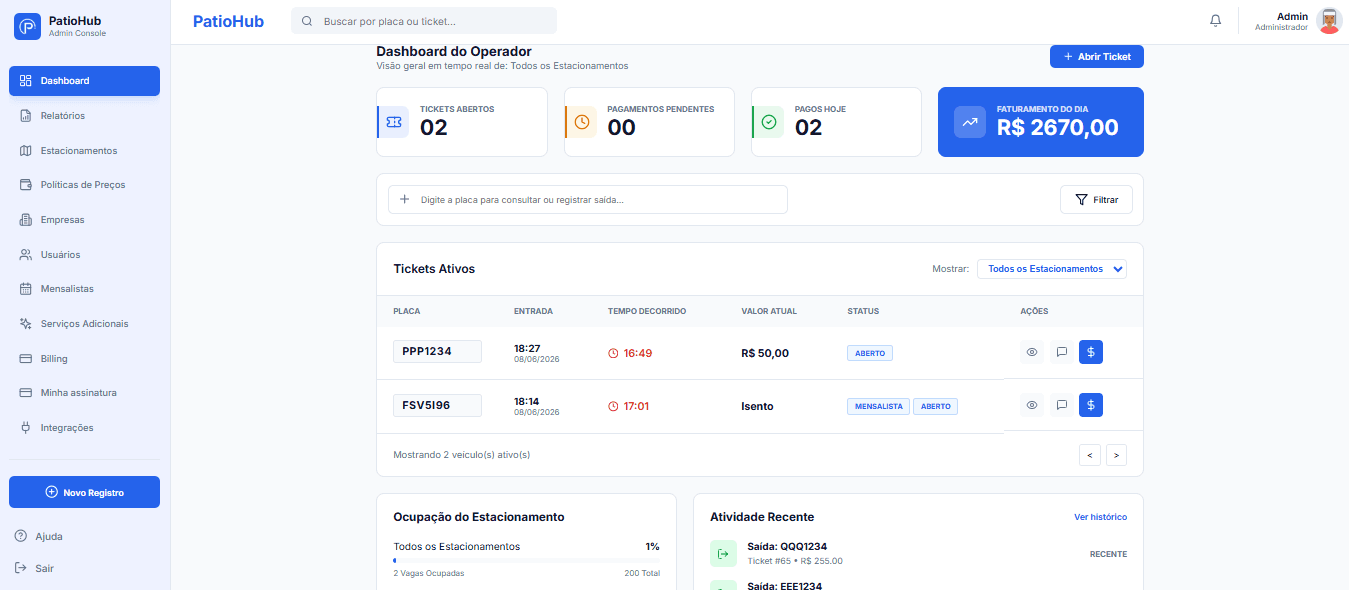Open Billing section
Viewport: 1349px width, 590px height.
(x=84, y=359)
